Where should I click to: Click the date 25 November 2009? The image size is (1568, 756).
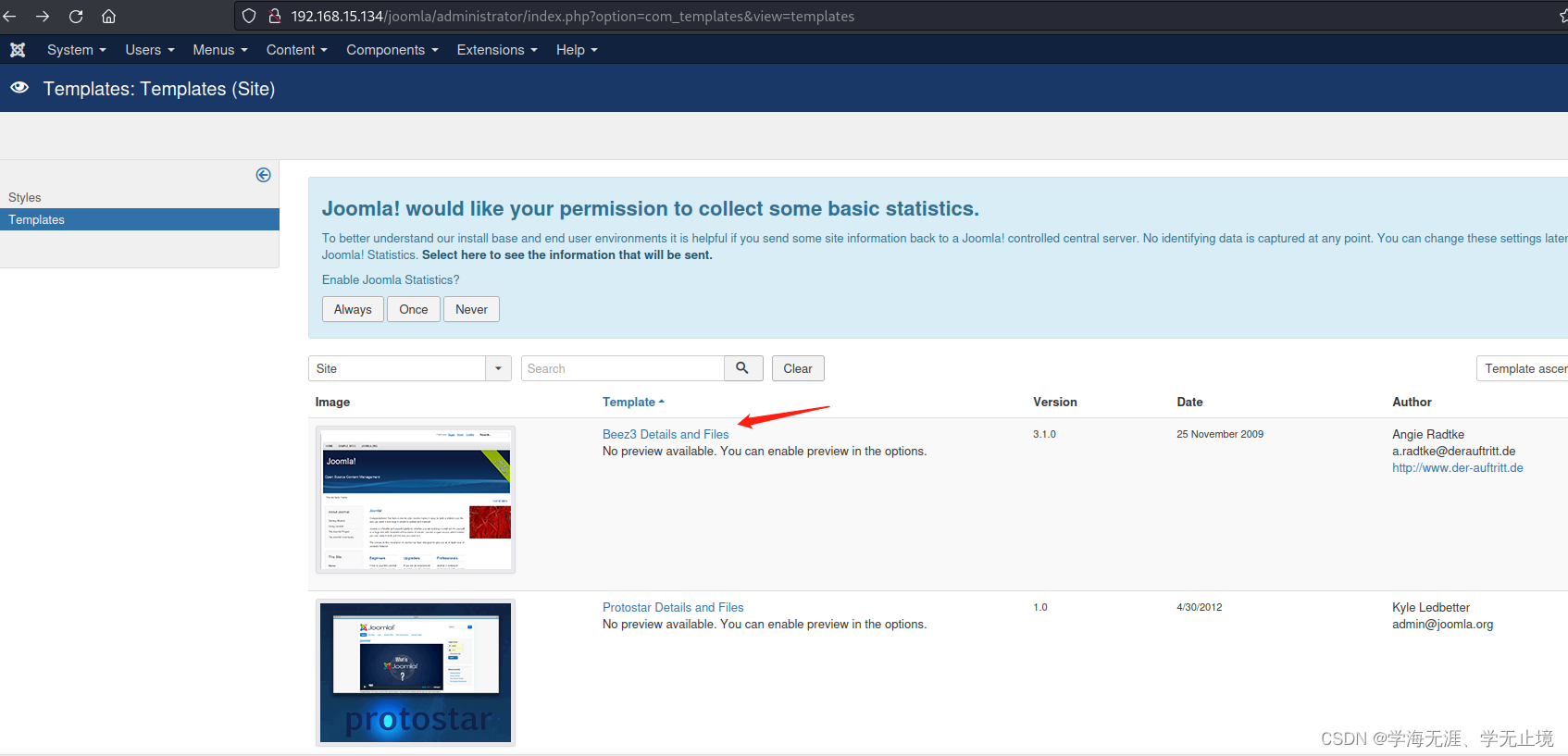tap(1220, 434)
